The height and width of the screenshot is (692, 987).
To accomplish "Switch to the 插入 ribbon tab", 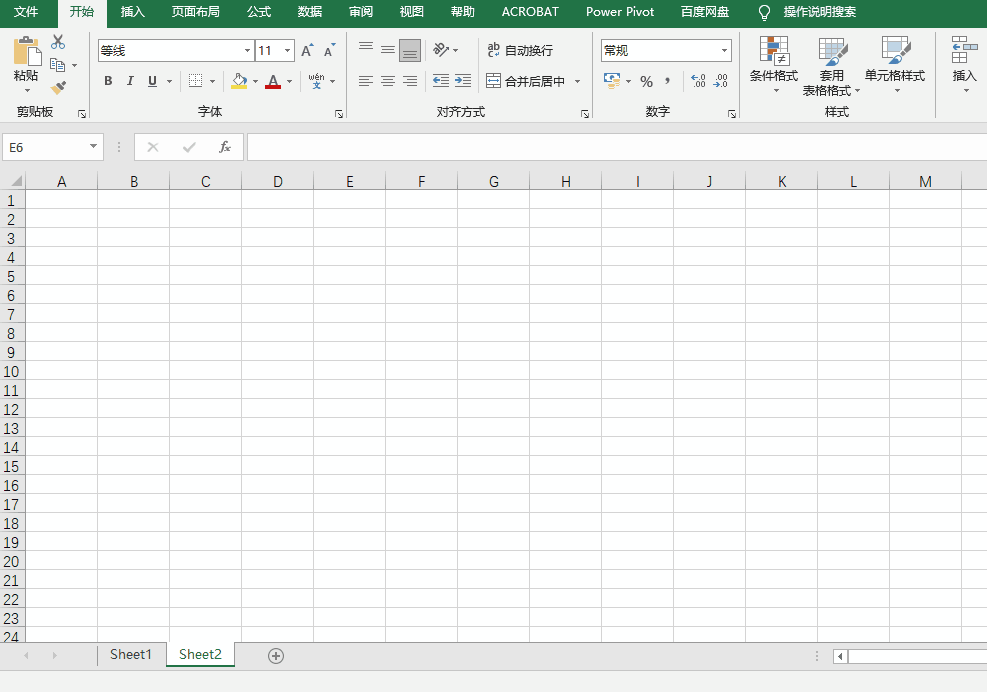I will [132, 12].
